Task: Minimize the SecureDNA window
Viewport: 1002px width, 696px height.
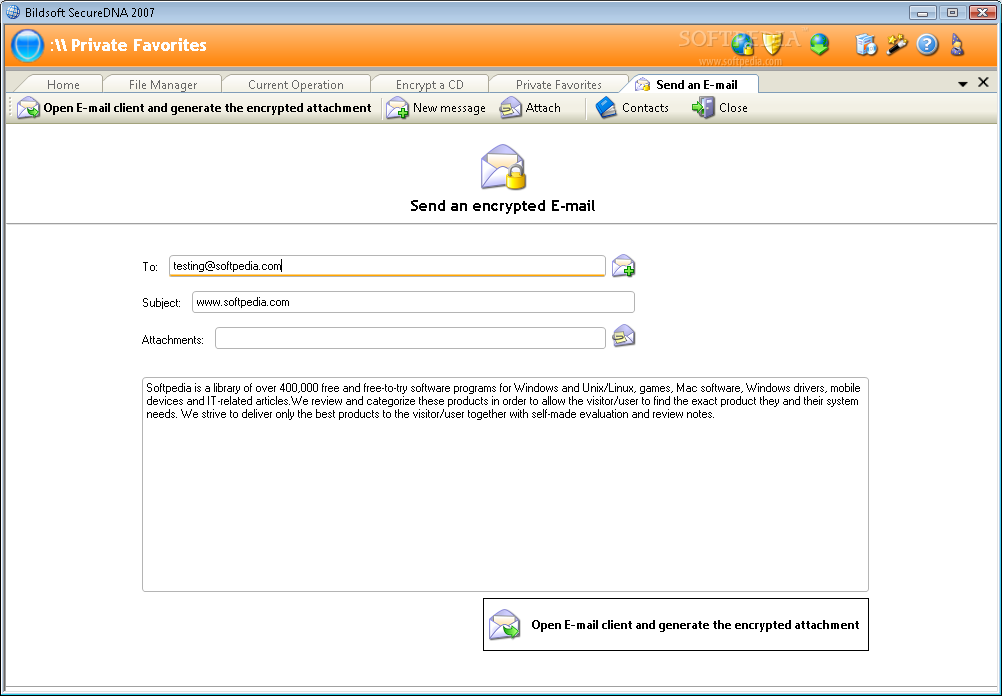Action: pyautogui.click(x=923, y=12)
